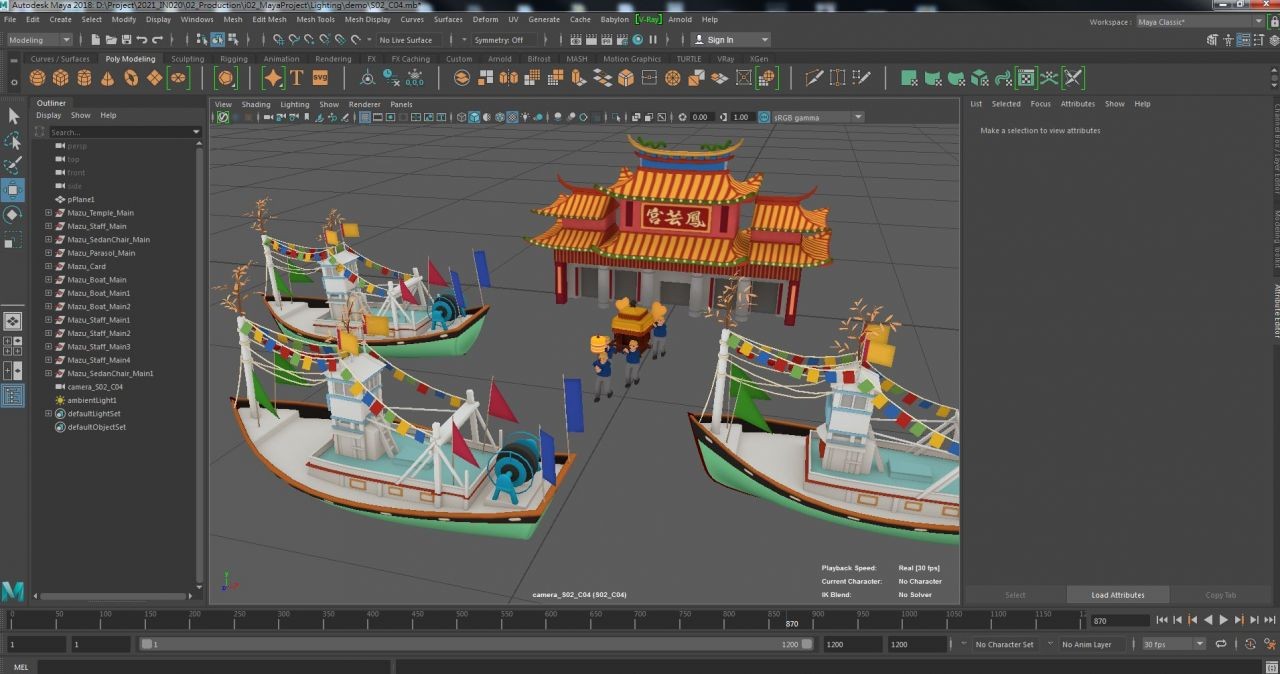Click the Load Attributes button
The width and height of the screenshot is (1280, 674).
click(1117, 595)
